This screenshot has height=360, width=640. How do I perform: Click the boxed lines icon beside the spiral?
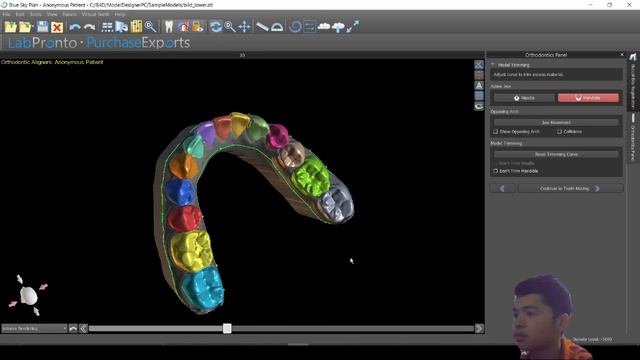click(x=309, y=27)
